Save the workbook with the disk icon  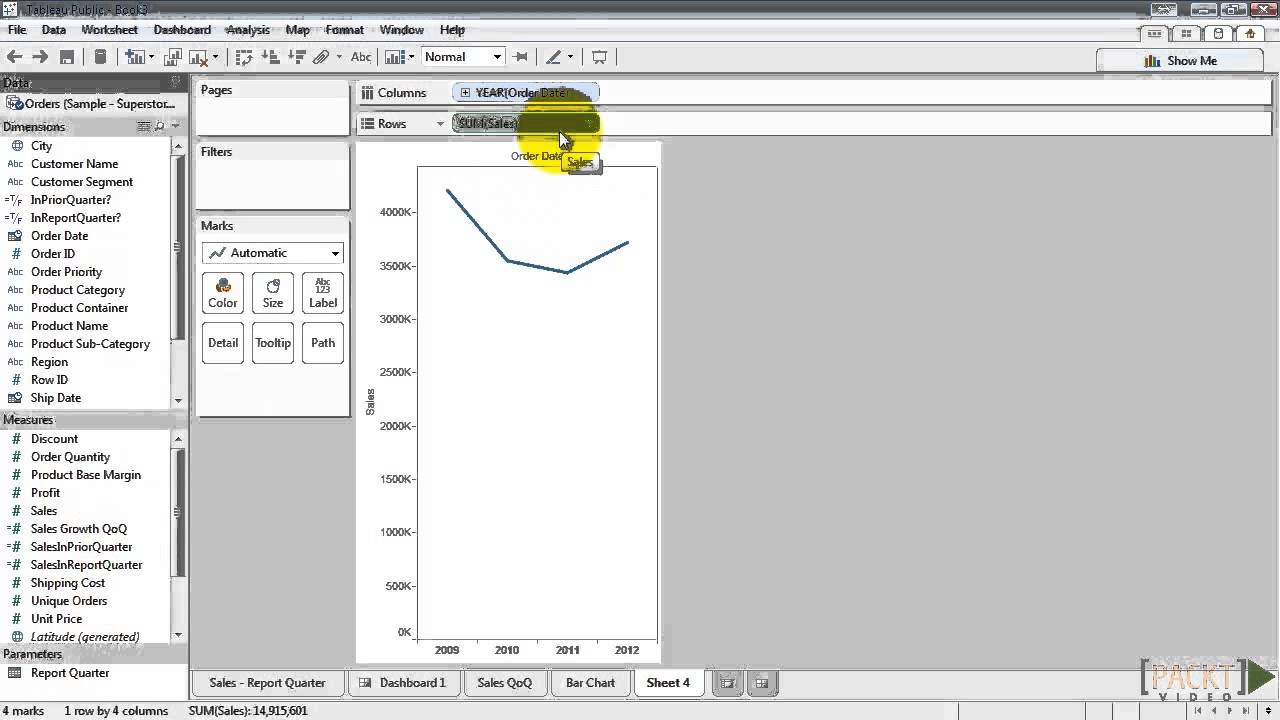tap(67, 57)
